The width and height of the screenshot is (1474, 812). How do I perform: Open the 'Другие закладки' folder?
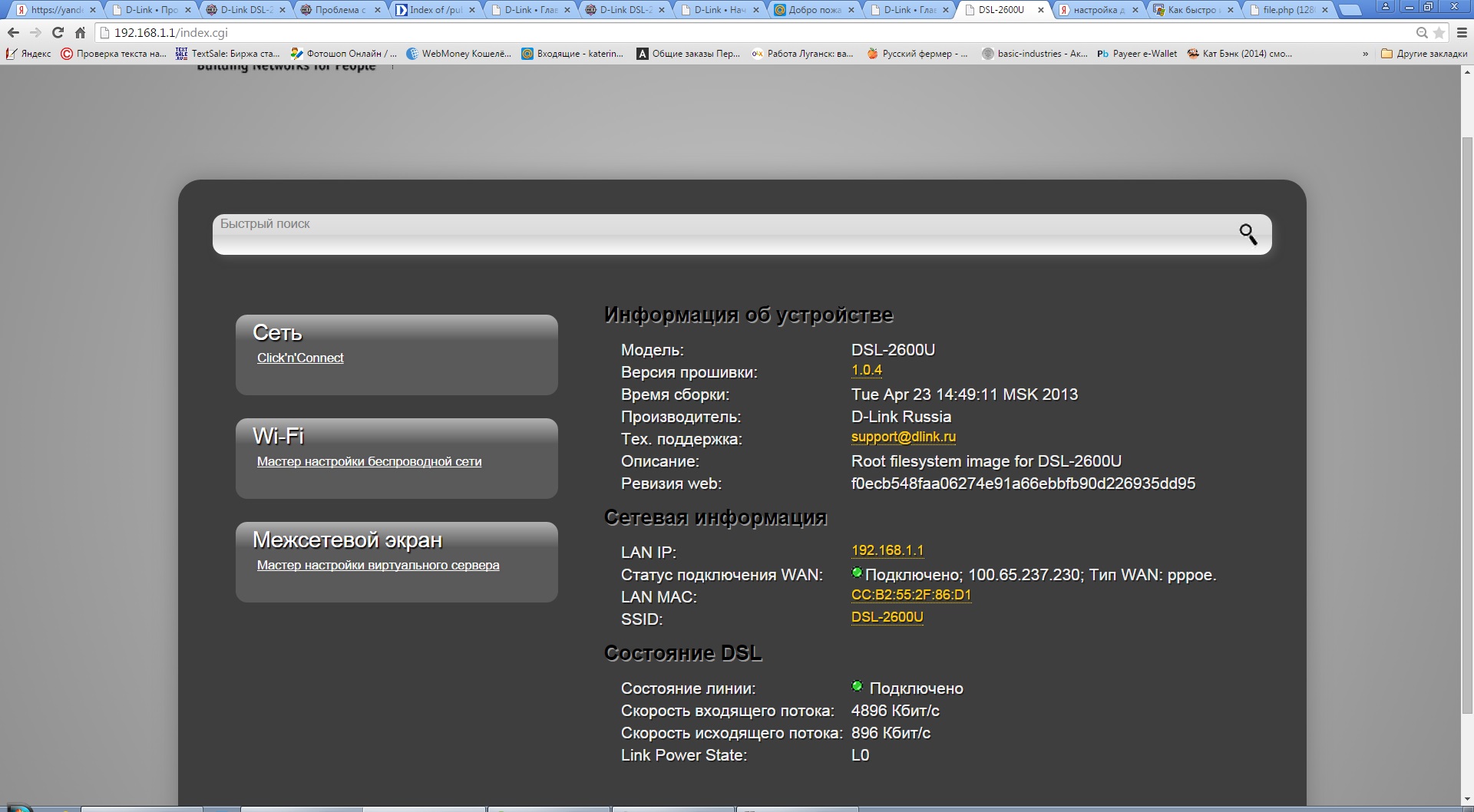coord(1424,54)
